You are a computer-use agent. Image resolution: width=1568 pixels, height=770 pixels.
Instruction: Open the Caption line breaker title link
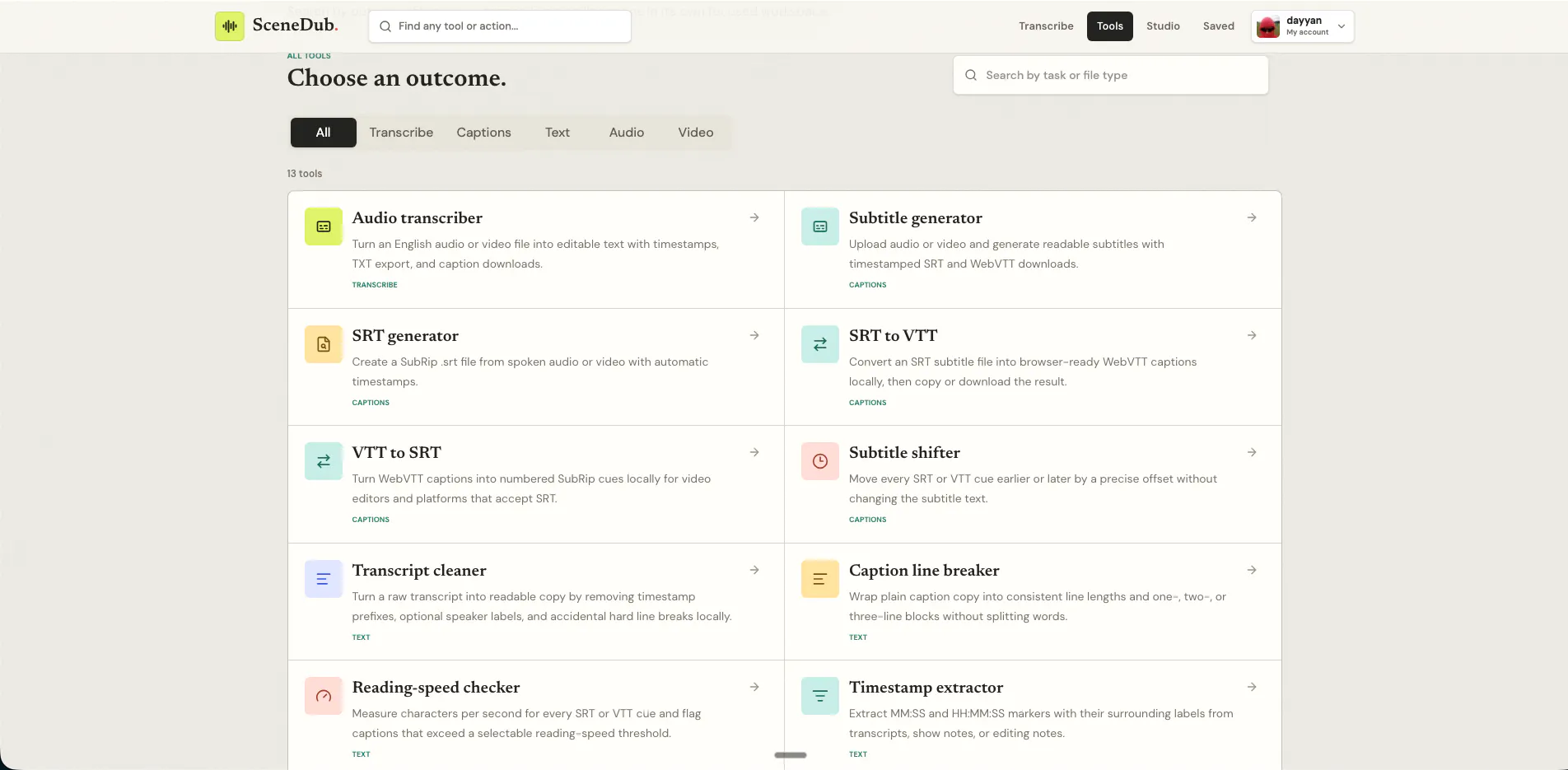coord(924,571)
